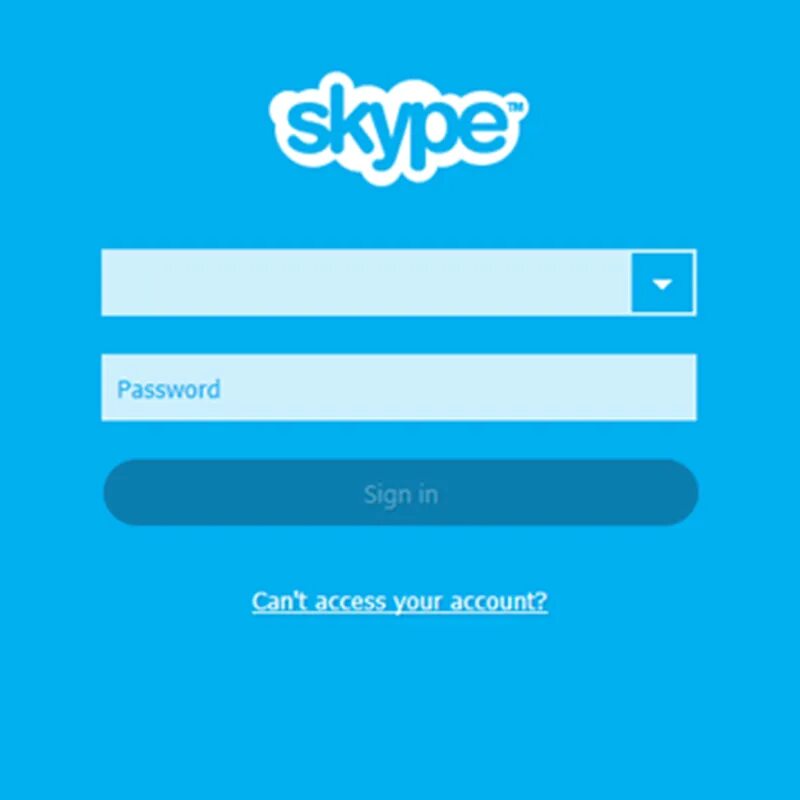Click the Password placeholder text
Image resolution: width=800 pixels, height=800 pixels.
(x=169, y=389)
